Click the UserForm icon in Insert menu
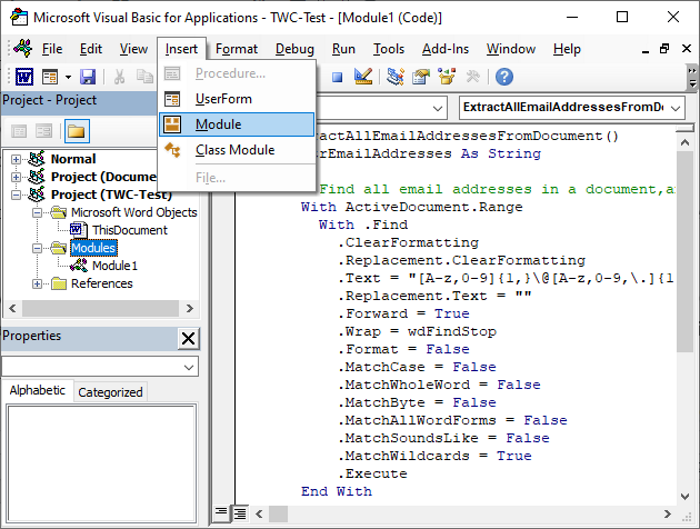Screen dimensions: 700x529 click(172, 99)
